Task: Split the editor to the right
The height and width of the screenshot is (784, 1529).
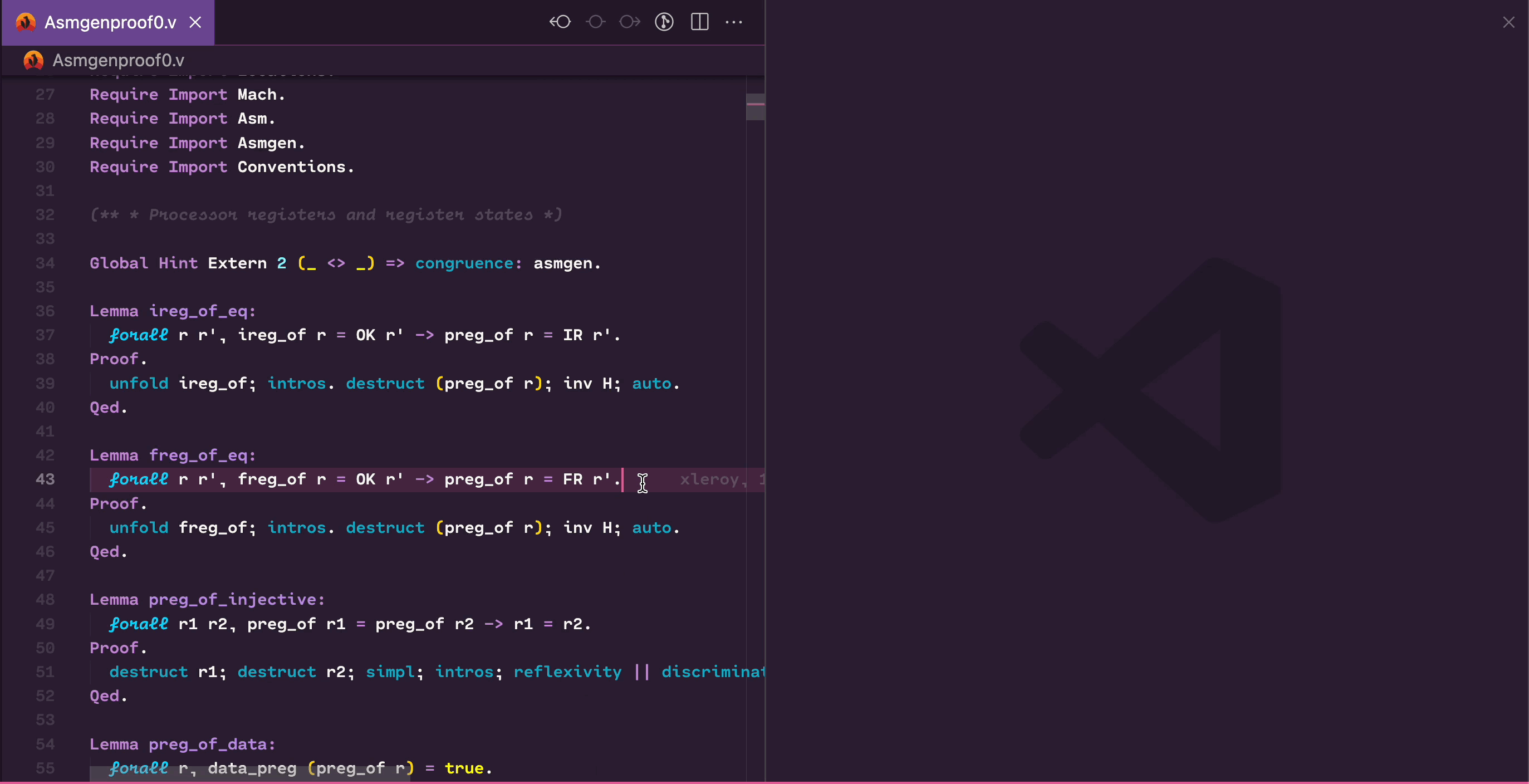Action: tap(700, 22)
